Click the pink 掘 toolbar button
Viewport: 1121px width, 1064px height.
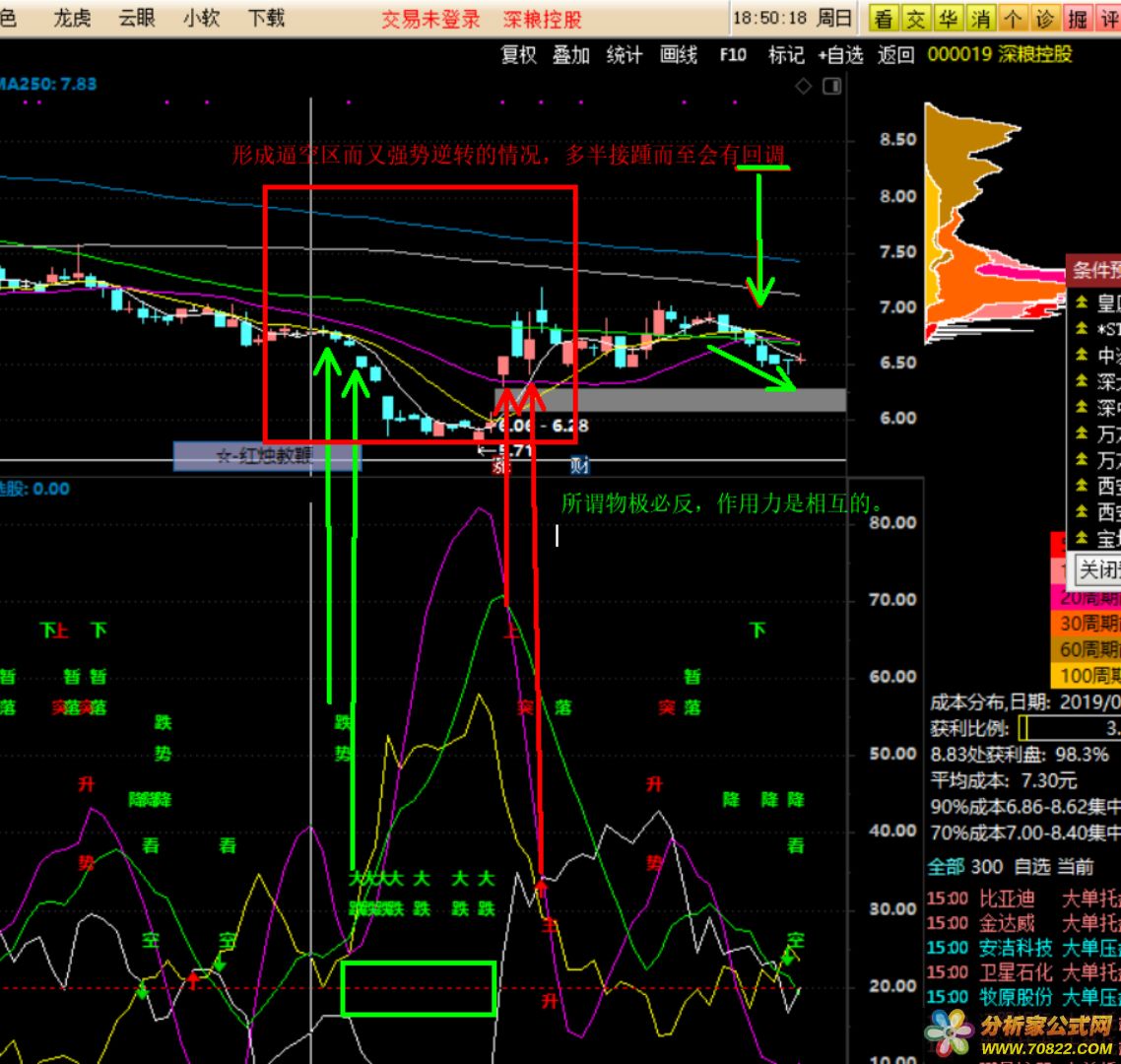(x=1078, y=19)
